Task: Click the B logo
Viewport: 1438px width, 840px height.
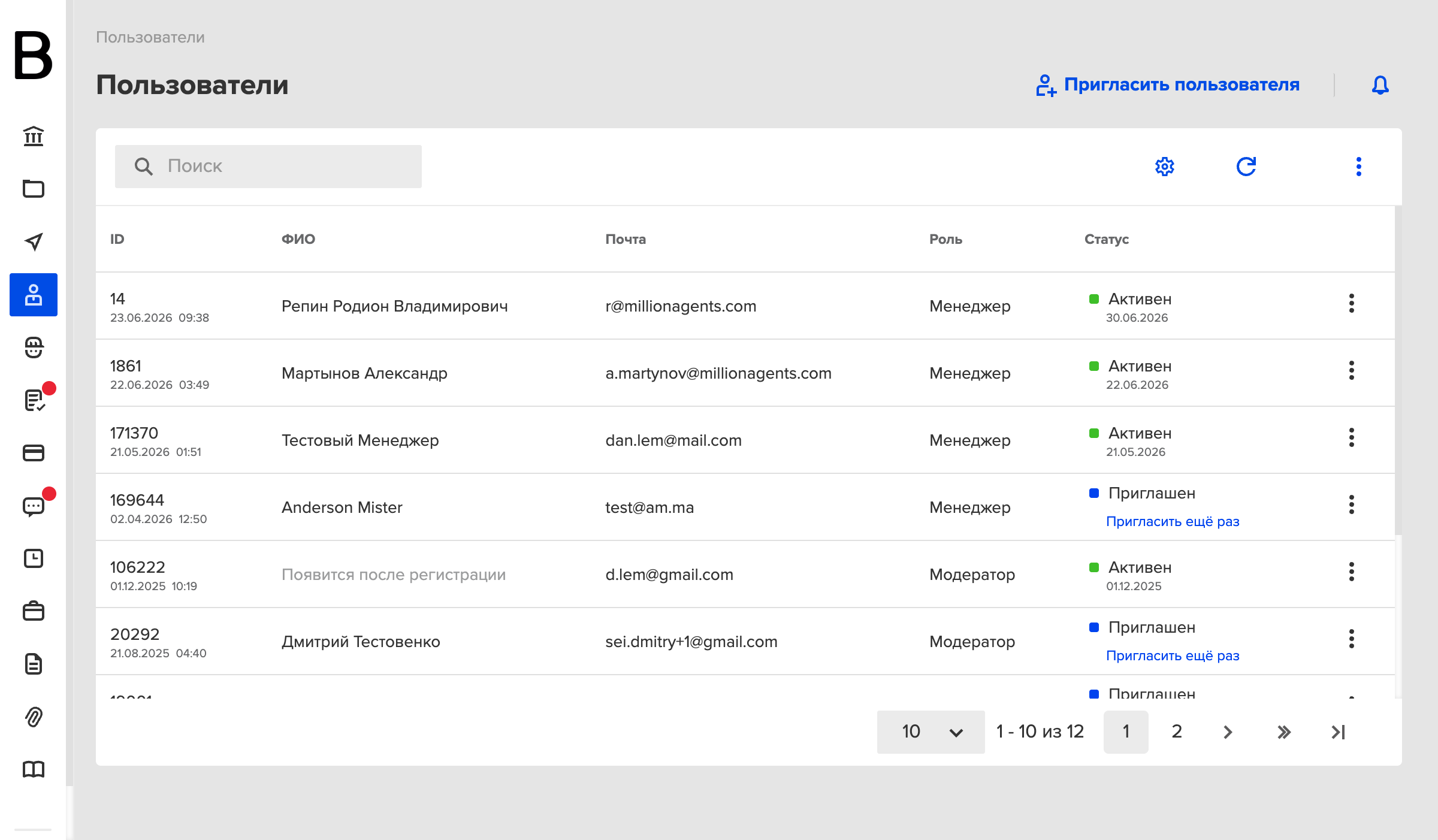Action: (x=33, y=55)
